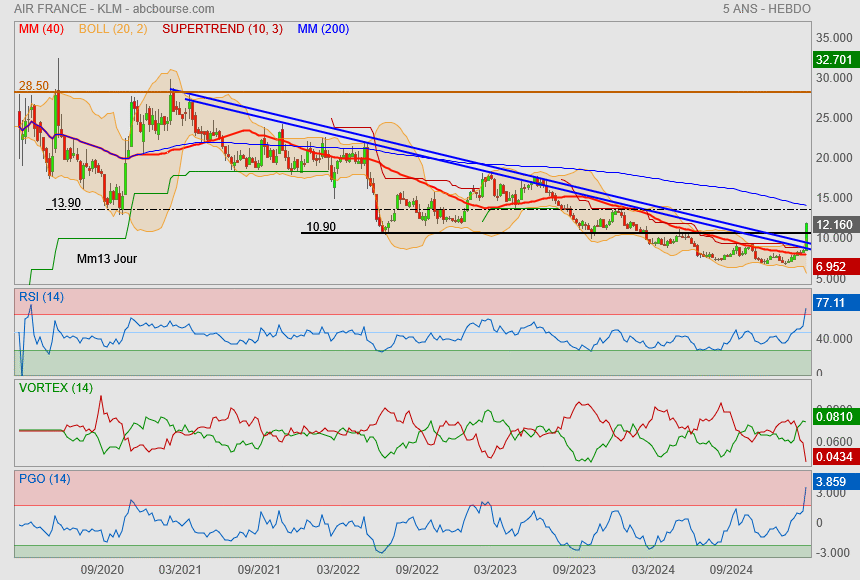Select the MM (40) legend label
The width and height of the screenshot is (860, 580).
41,29
